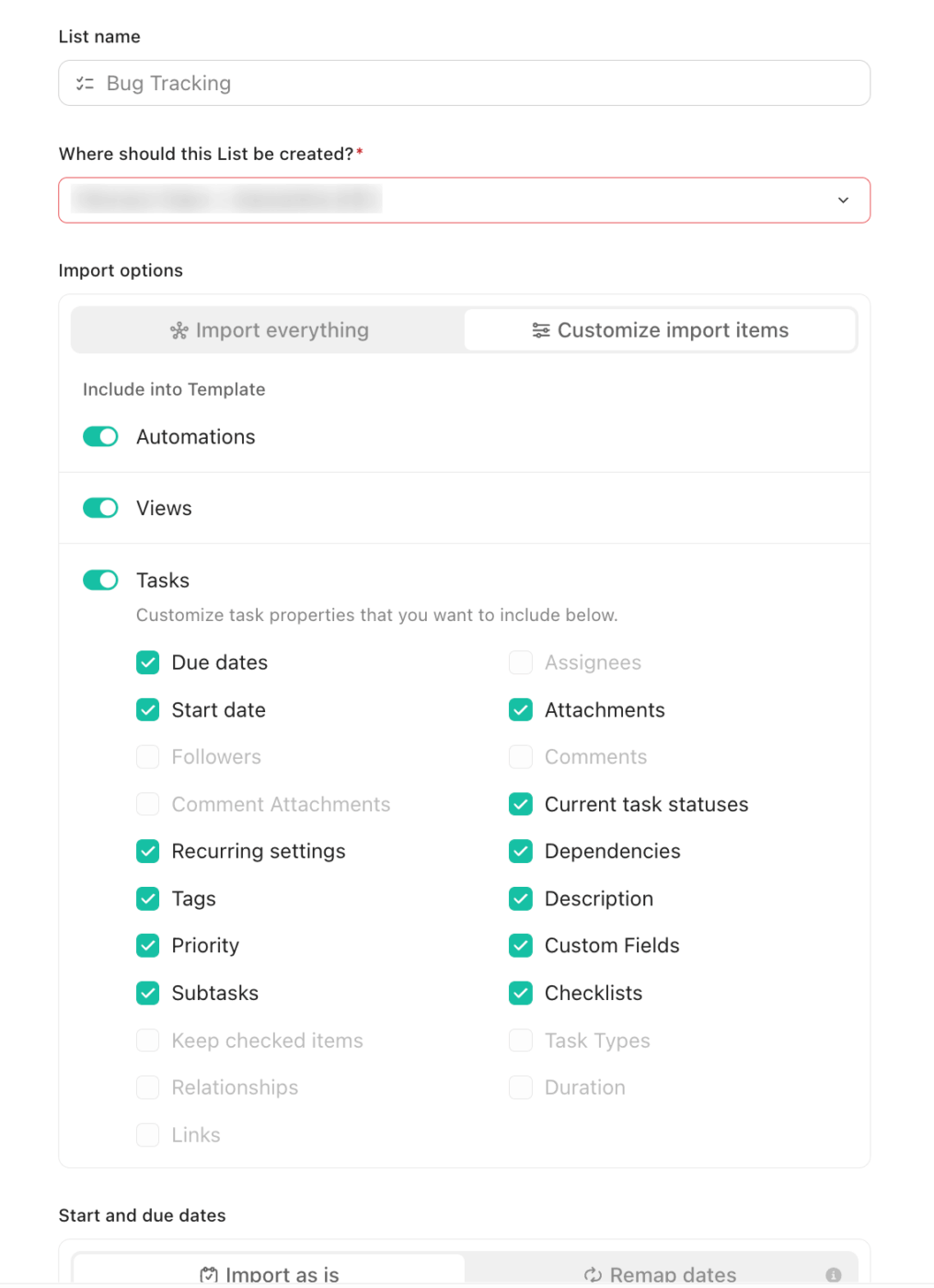The width and height of the screenshot is (934, 1288).
Task: Disable the Automations toggle
Action: [x=100, y=436]
